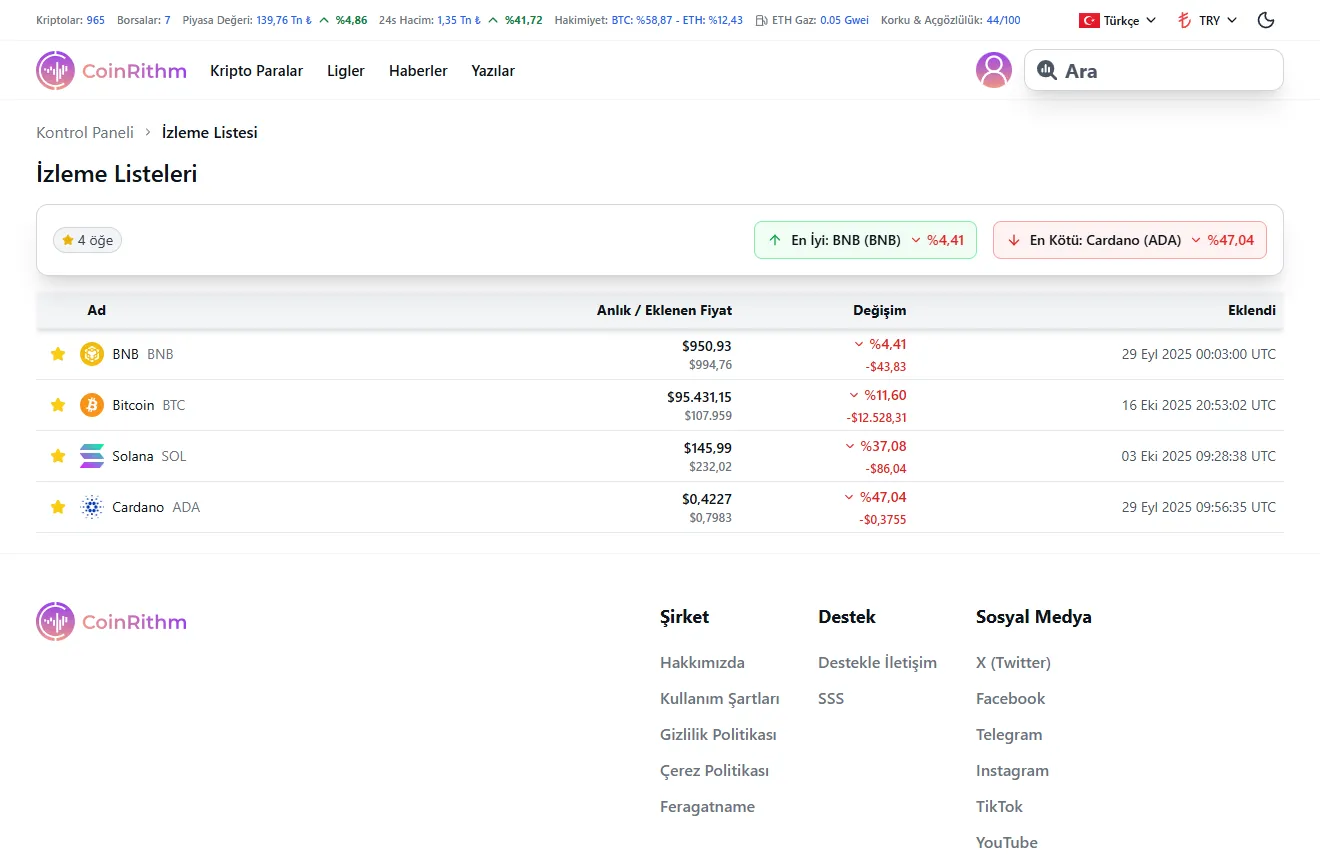Screen dimensions: 1320x866
Task: Toggle dark mode moon icon
Action: (x=1266, y=20)
